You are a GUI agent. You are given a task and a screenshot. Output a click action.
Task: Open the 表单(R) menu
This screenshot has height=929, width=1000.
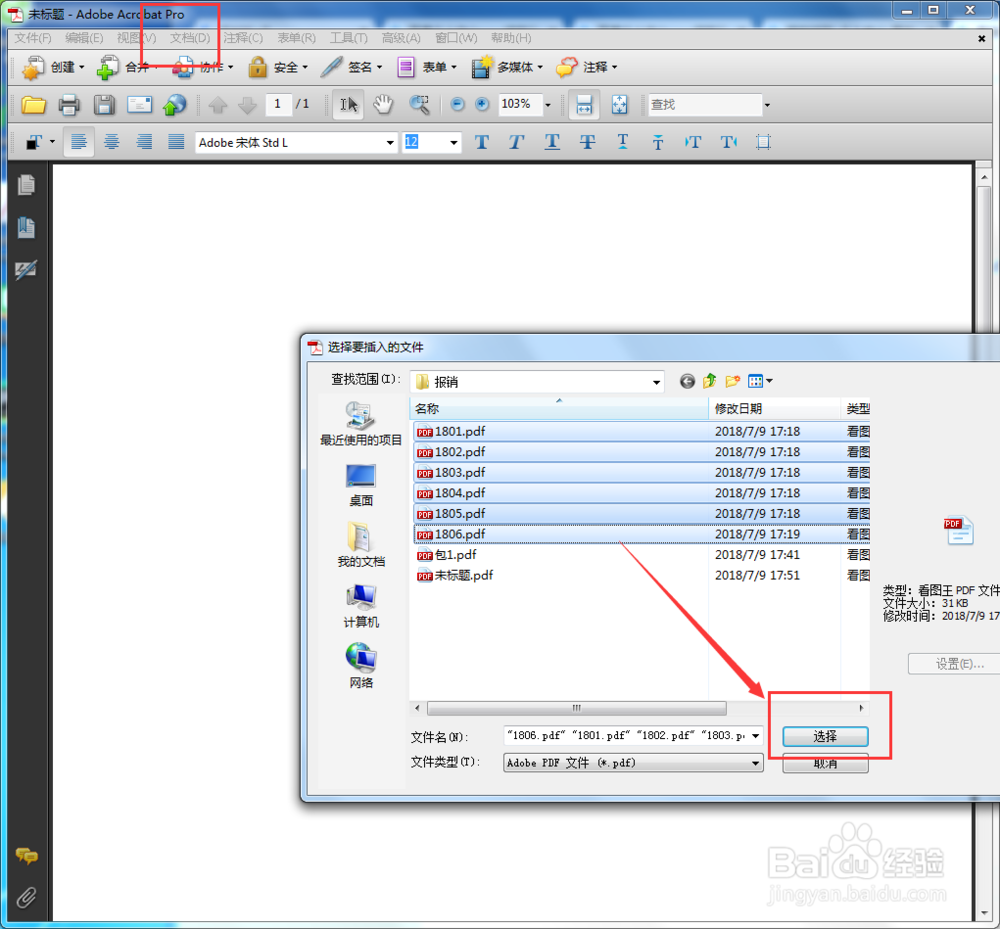point(297,38)
